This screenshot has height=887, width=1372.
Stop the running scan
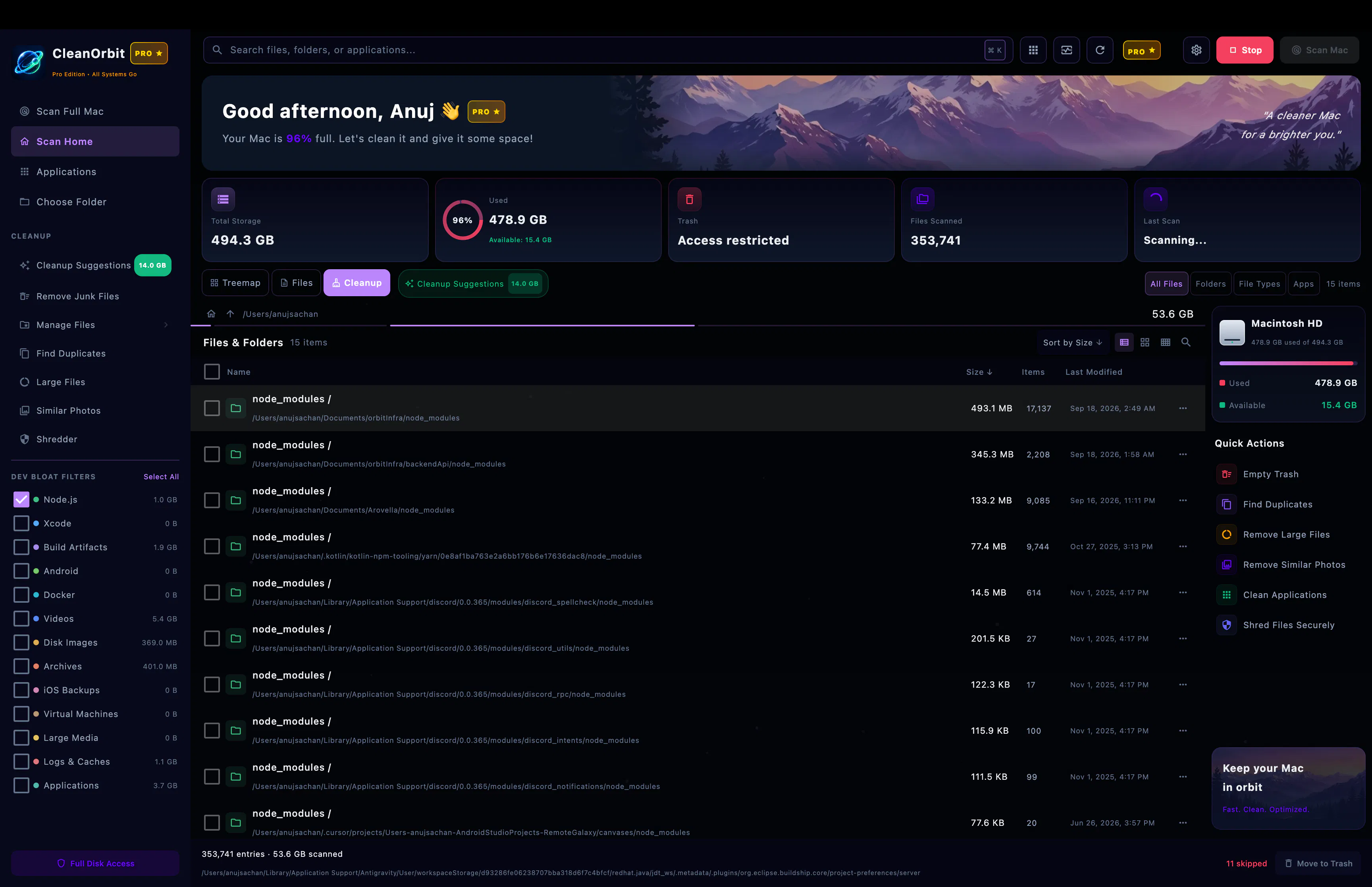[x=1244, y=50]
